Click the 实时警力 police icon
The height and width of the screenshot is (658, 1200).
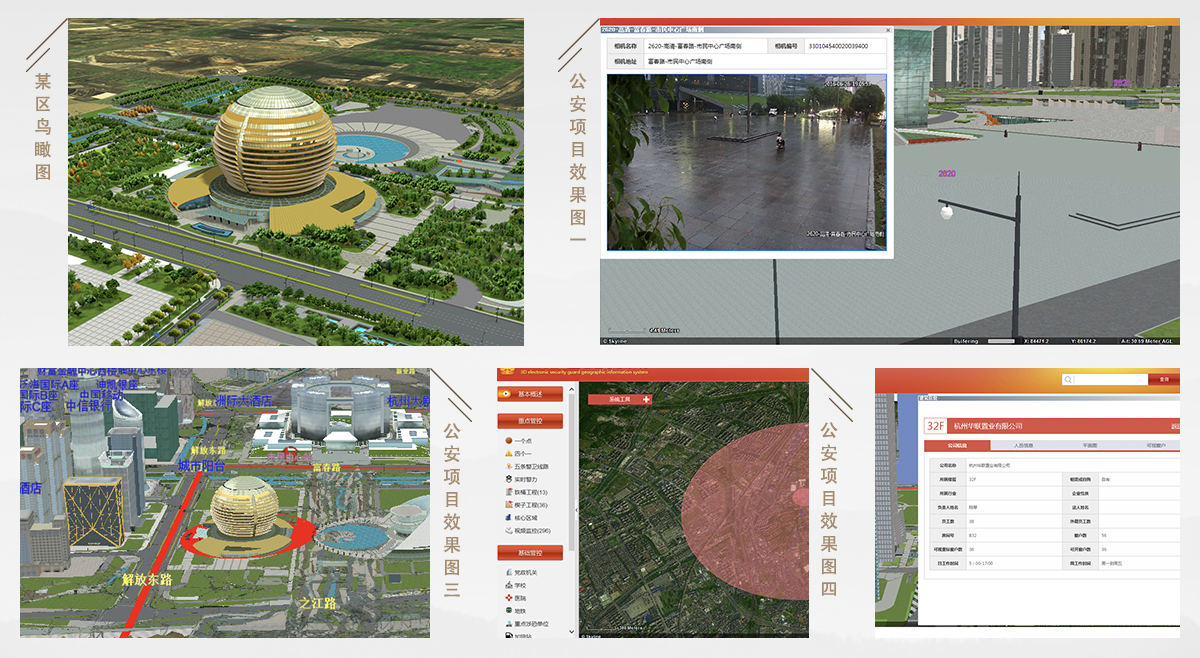point(508,479)
